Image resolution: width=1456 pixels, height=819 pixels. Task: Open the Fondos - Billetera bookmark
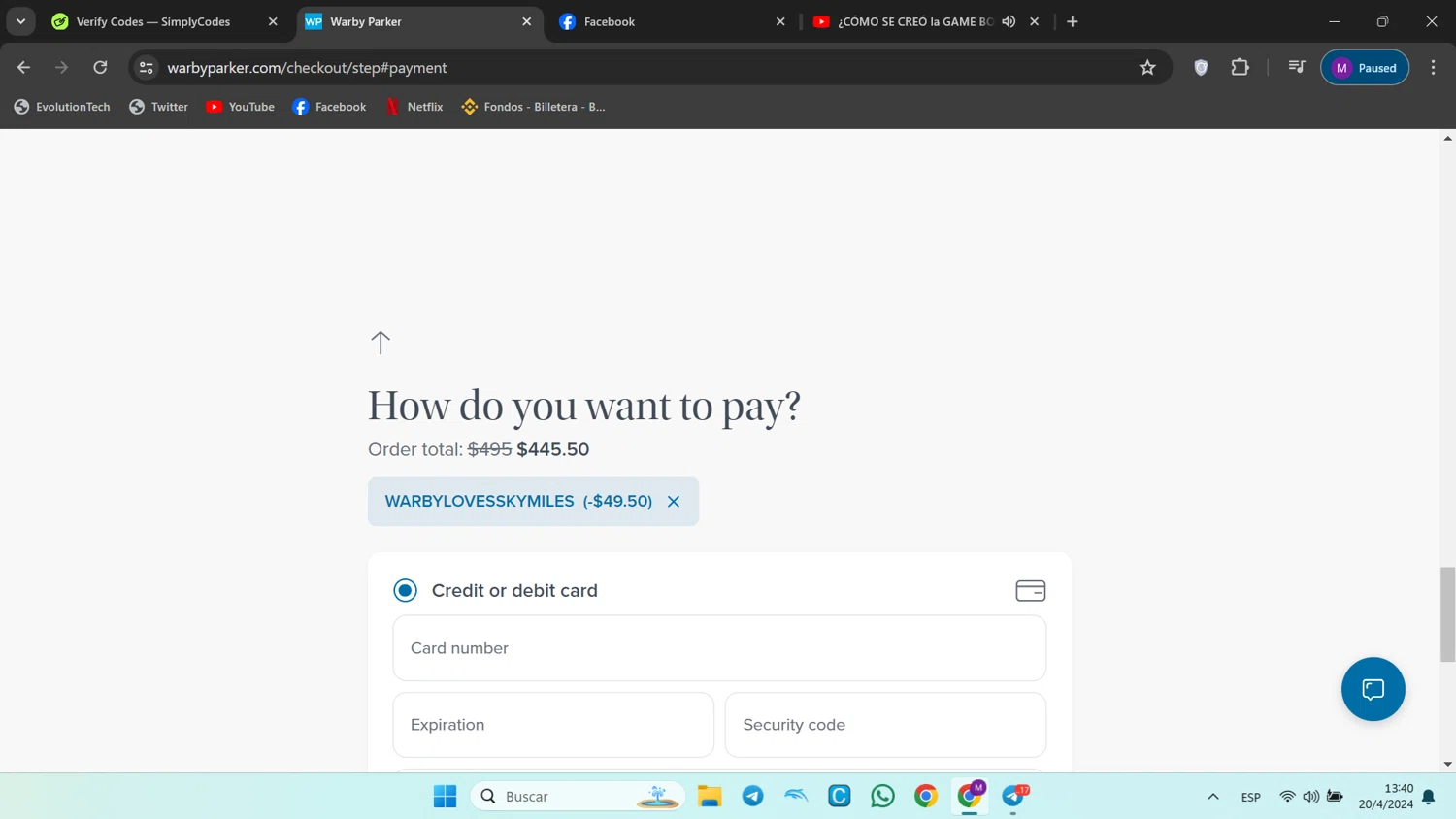[533, 107]
